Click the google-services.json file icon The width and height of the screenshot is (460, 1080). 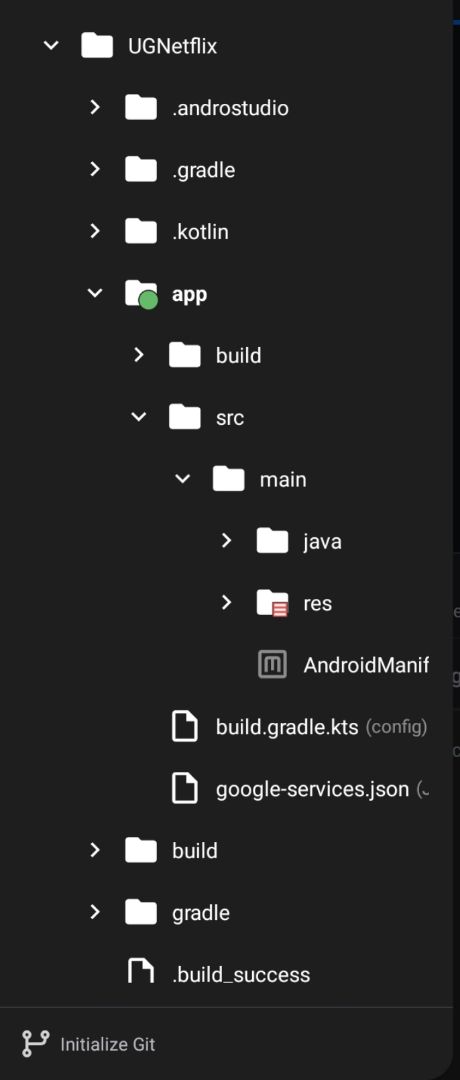point(185,789)
